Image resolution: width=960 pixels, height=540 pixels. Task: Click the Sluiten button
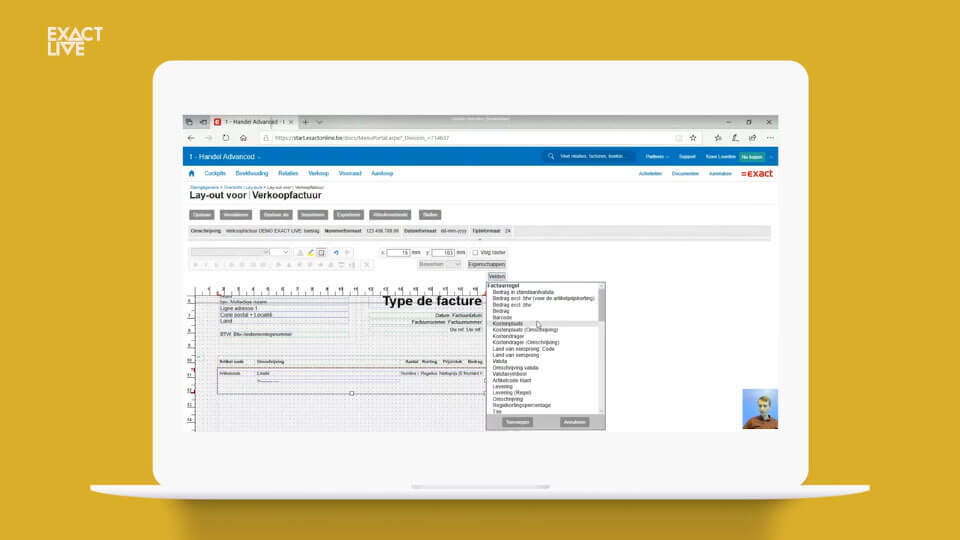[x=430, y=215]
